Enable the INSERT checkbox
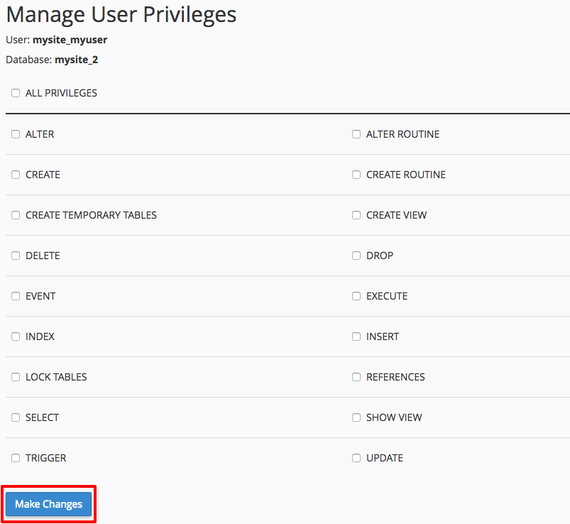Viewport: 570px width, 524px height. [x=356, y=336]
